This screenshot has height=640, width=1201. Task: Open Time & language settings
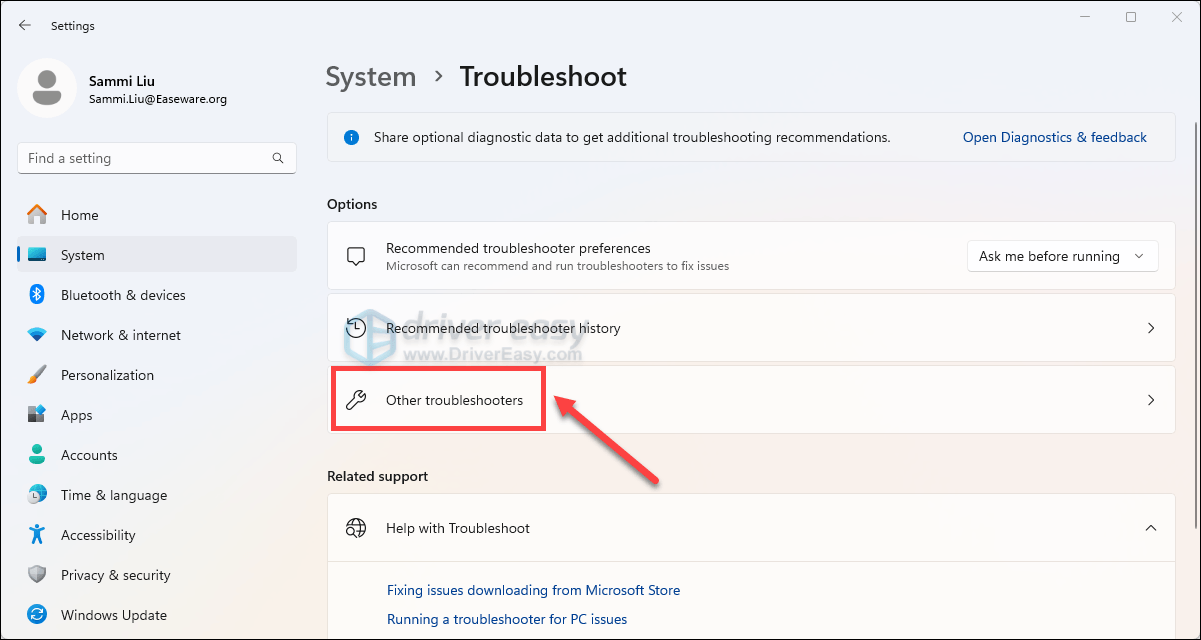click(x=113, y=495)
